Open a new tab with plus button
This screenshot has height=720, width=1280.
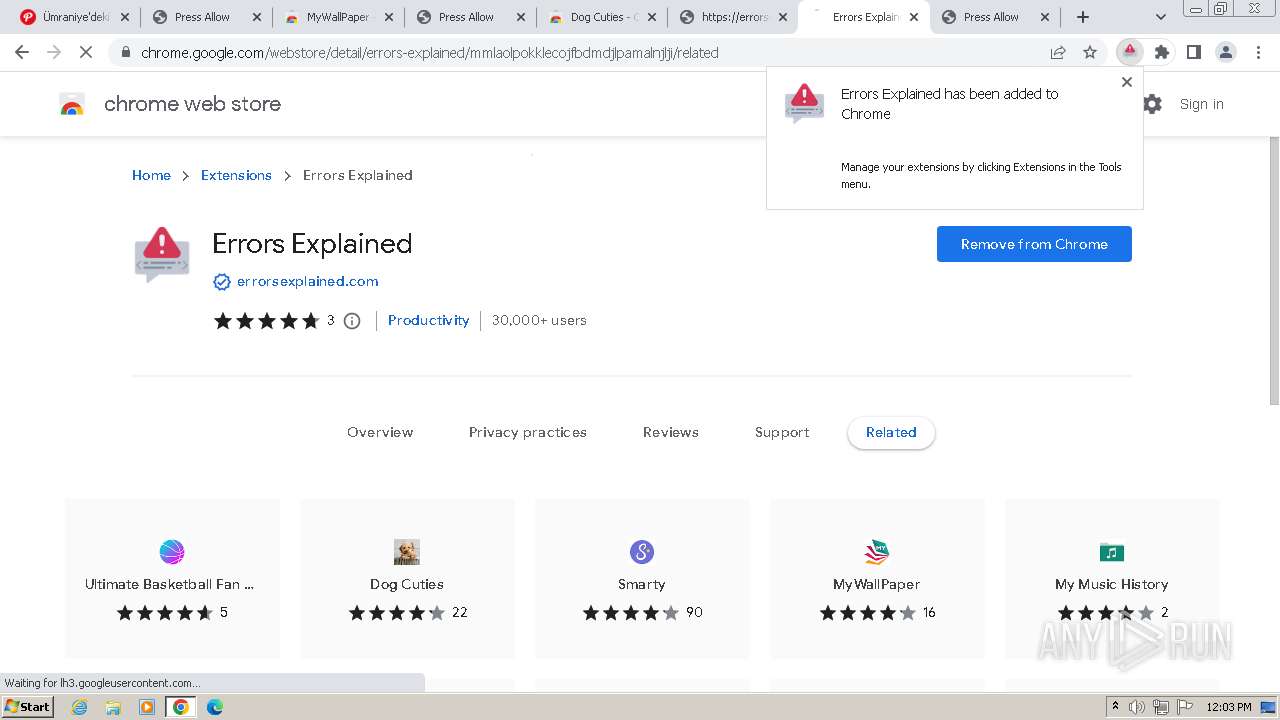coord(1083,17)
